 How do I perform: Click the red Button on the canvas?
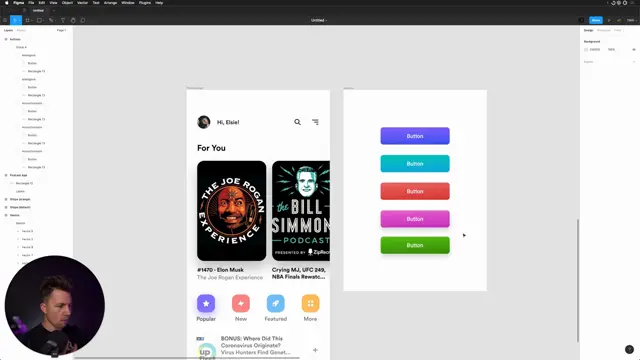coord(415,191)
